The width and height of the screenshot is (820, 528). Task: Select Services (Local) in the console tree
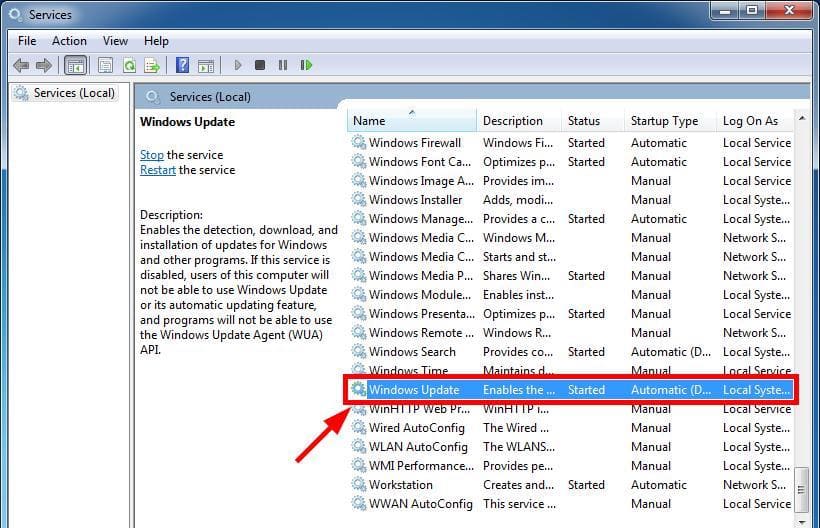pyautogui.click(x=74, y=93)
